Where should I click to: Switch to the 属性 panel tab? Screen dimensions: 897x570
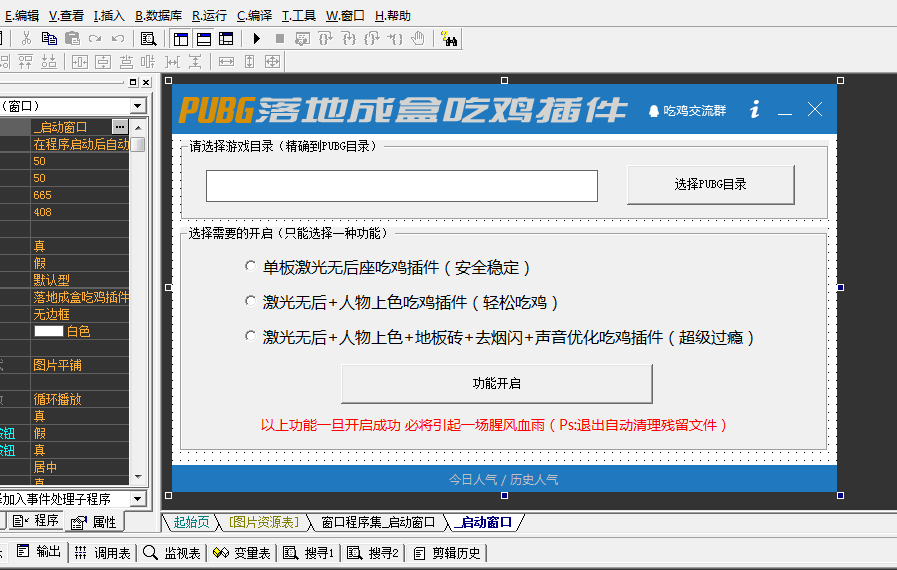pyautogui.click(x=94, y=522)
